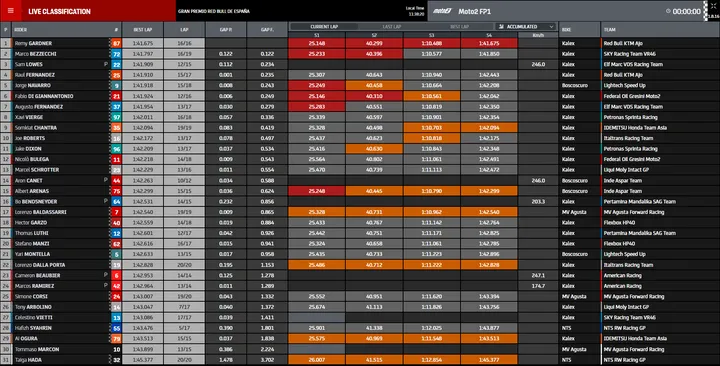Click number badge 55 of Hafizh Syahrin
720x366 pixels.
coord(116,328)
